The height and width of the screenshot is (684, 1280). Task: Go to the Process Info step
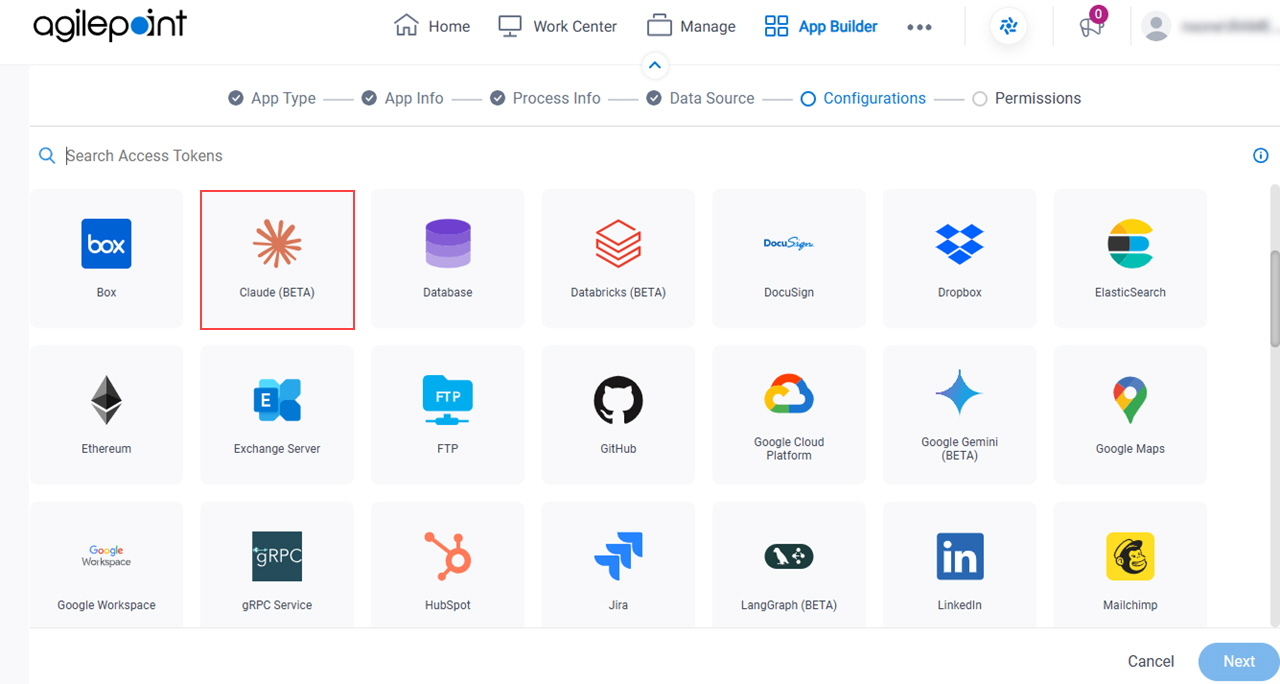545,98
